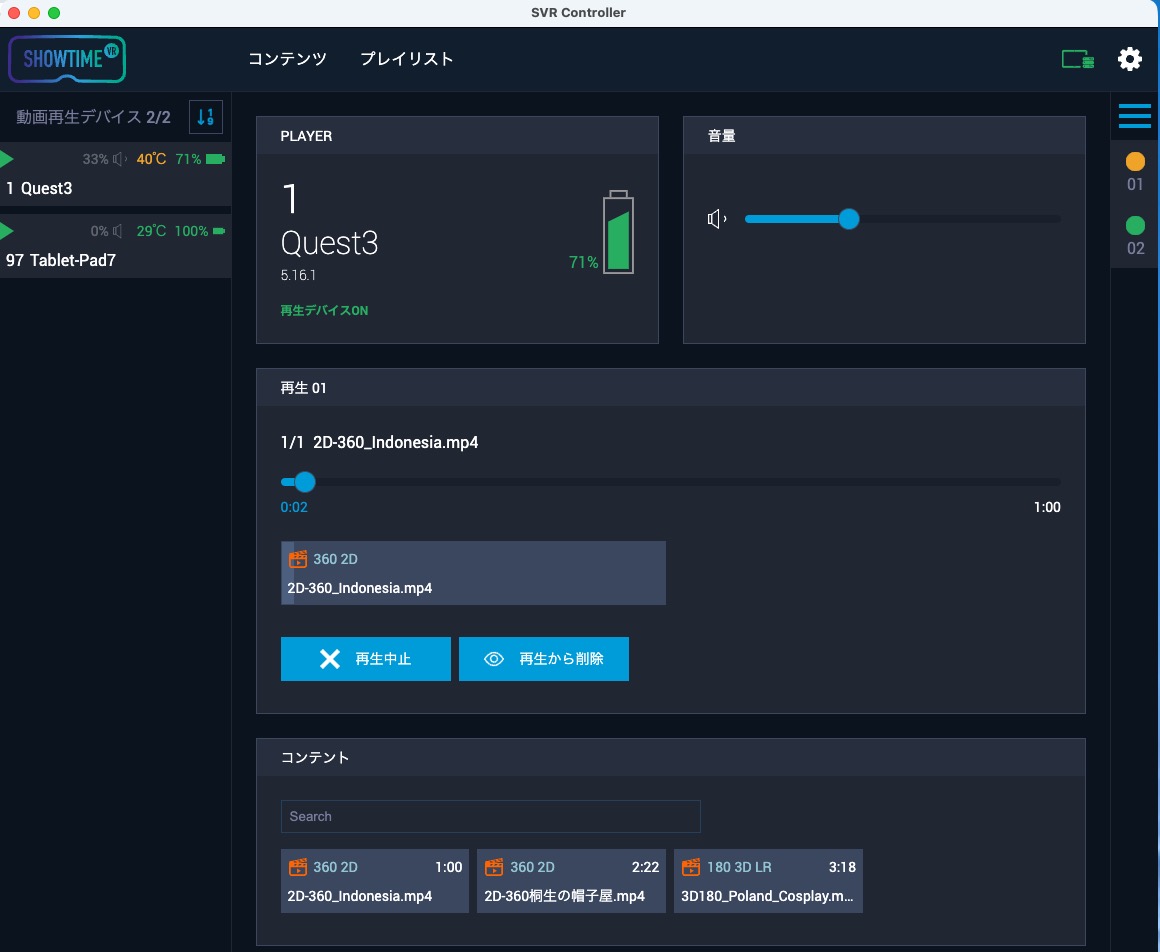The height and width of the screenshot is (952, 1160).
Task: Open the コンテンツ tab
Action: (x=287, y=59)
